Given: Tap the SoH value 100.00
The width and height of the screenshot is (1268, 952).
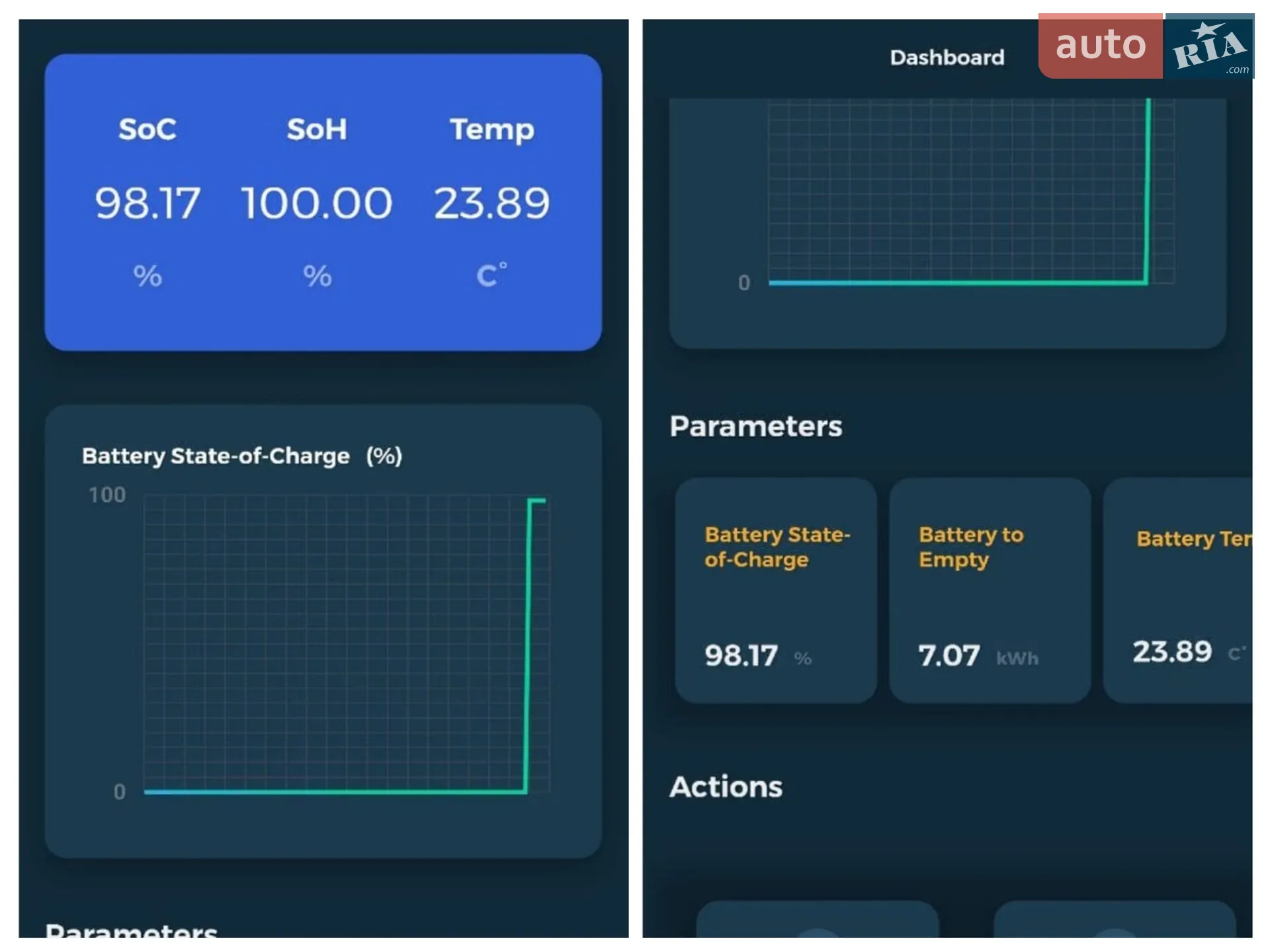Looking at the screenshot, I should 317,203.
